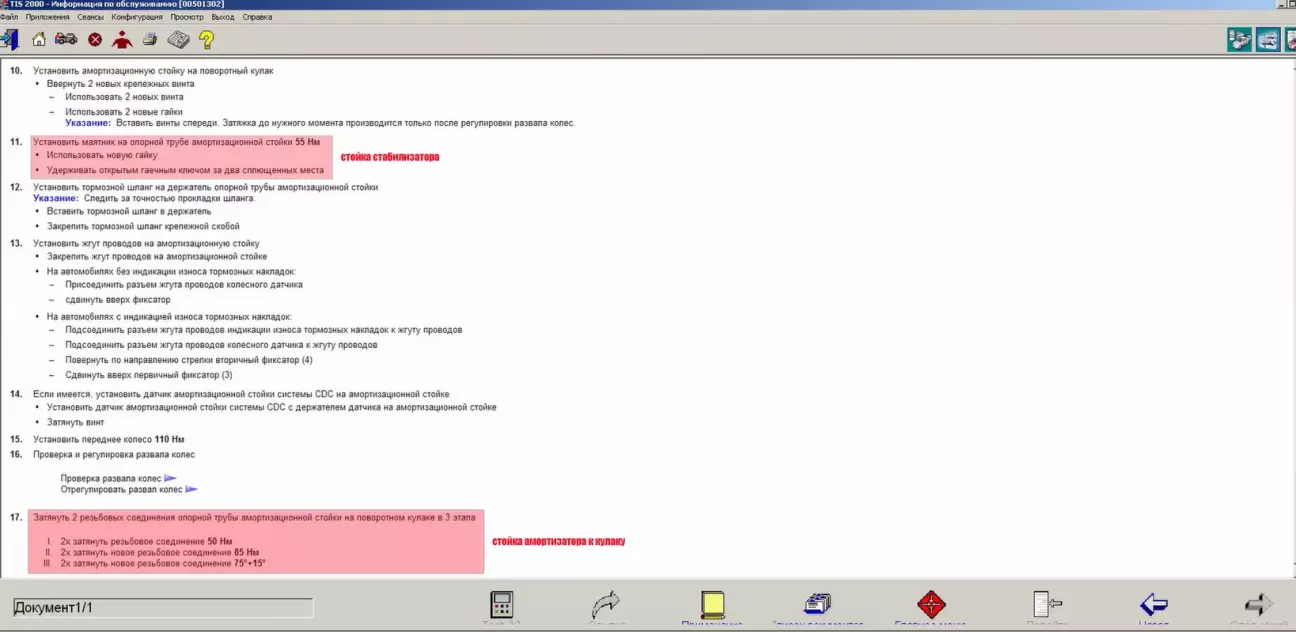Follow the Проверка развала колес link arrow
Screen dimensions: 1296x632
[171, 479]
